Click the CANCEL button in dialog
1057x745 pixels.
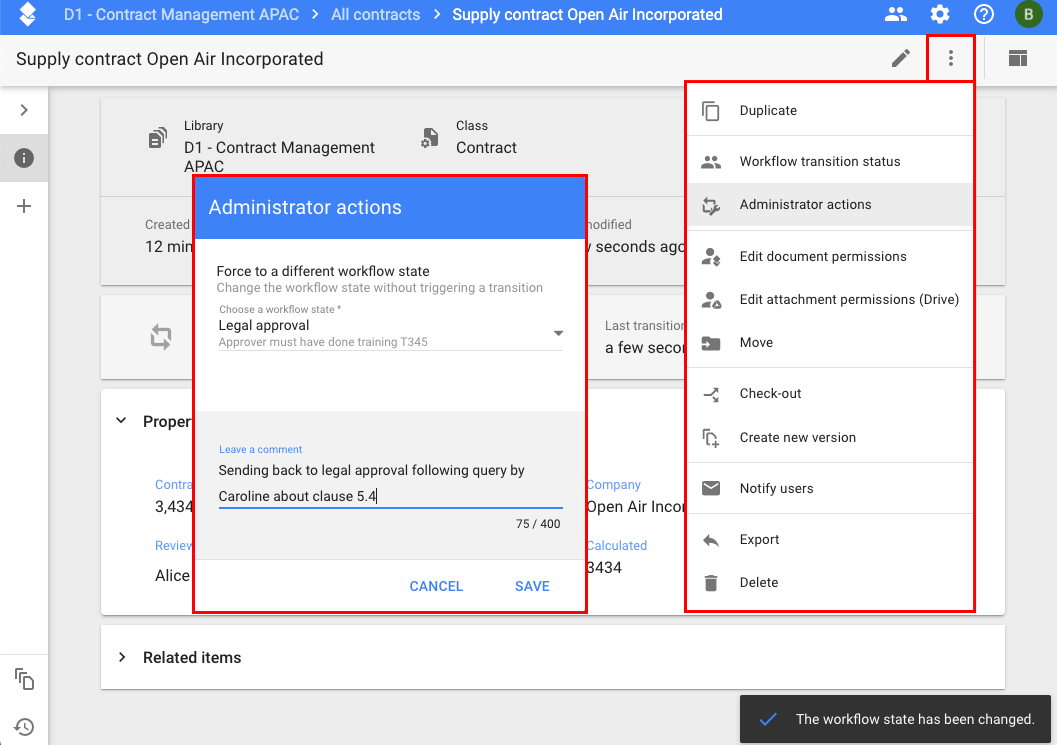(436, 586)
